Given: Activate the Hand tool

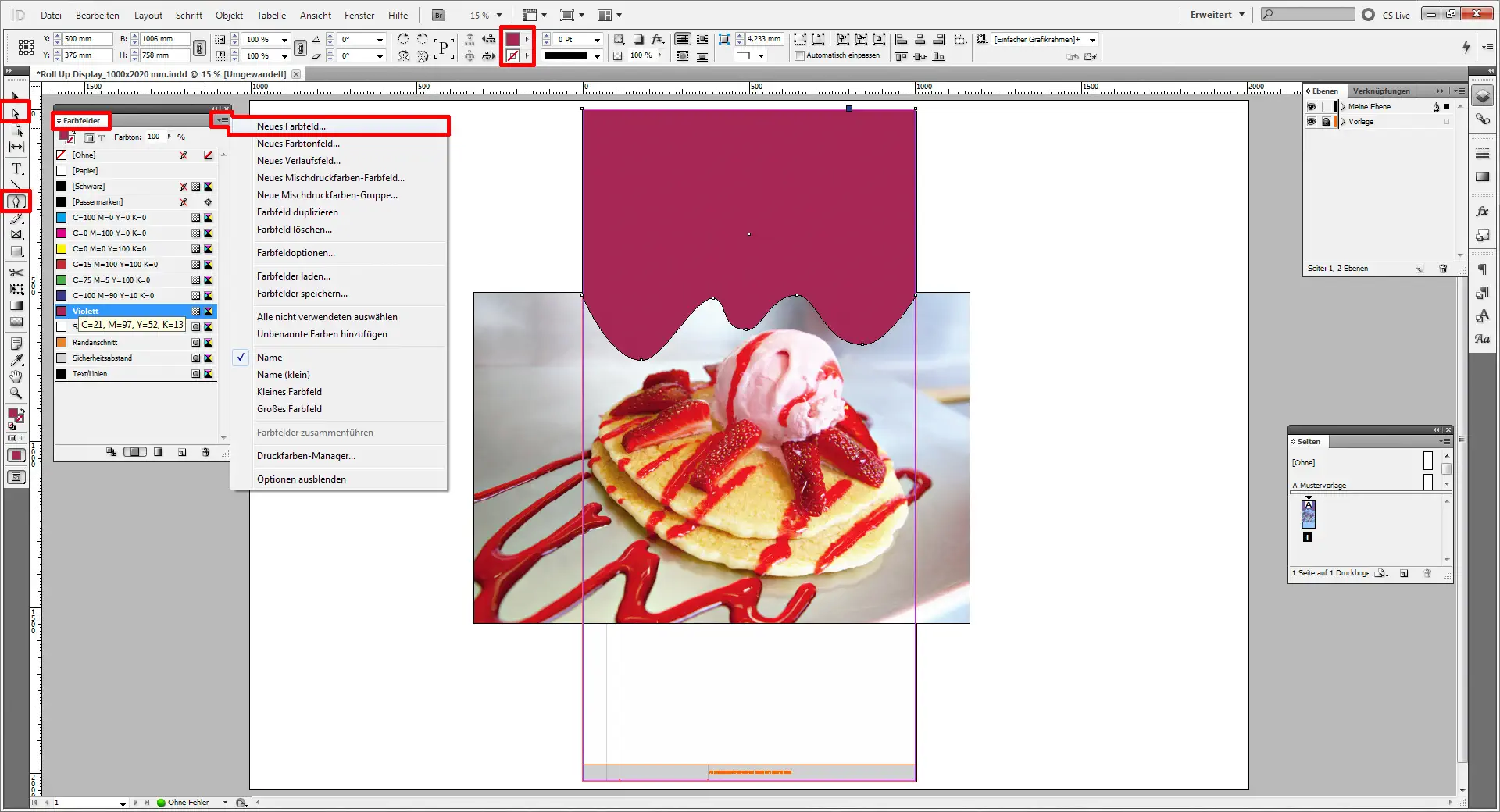Looking at the screenshot, I should coord(16,377).
